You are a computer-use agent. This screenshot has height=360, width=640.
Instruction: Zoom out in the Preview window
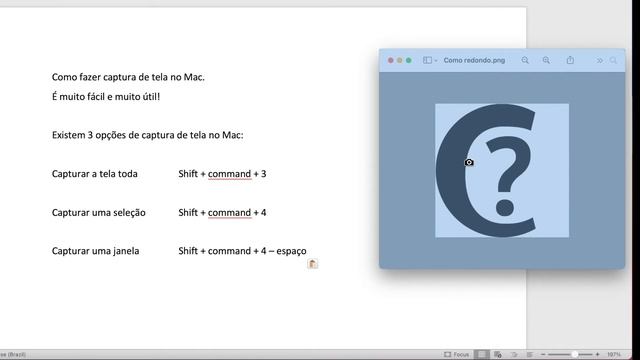pos(525,60)
